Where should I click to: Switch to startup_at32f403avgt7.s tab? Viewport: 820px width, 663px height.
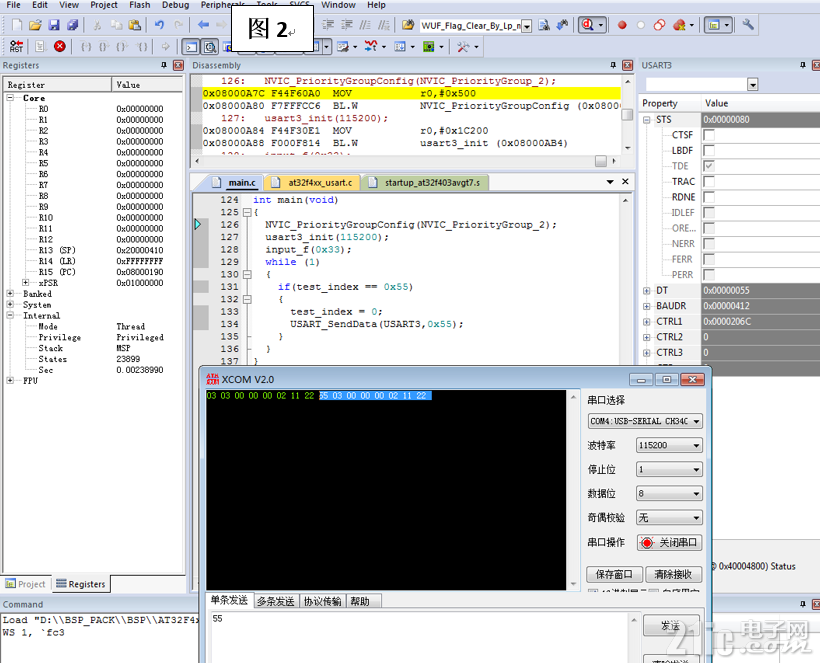pyautogui.click(x=426, y=182)
